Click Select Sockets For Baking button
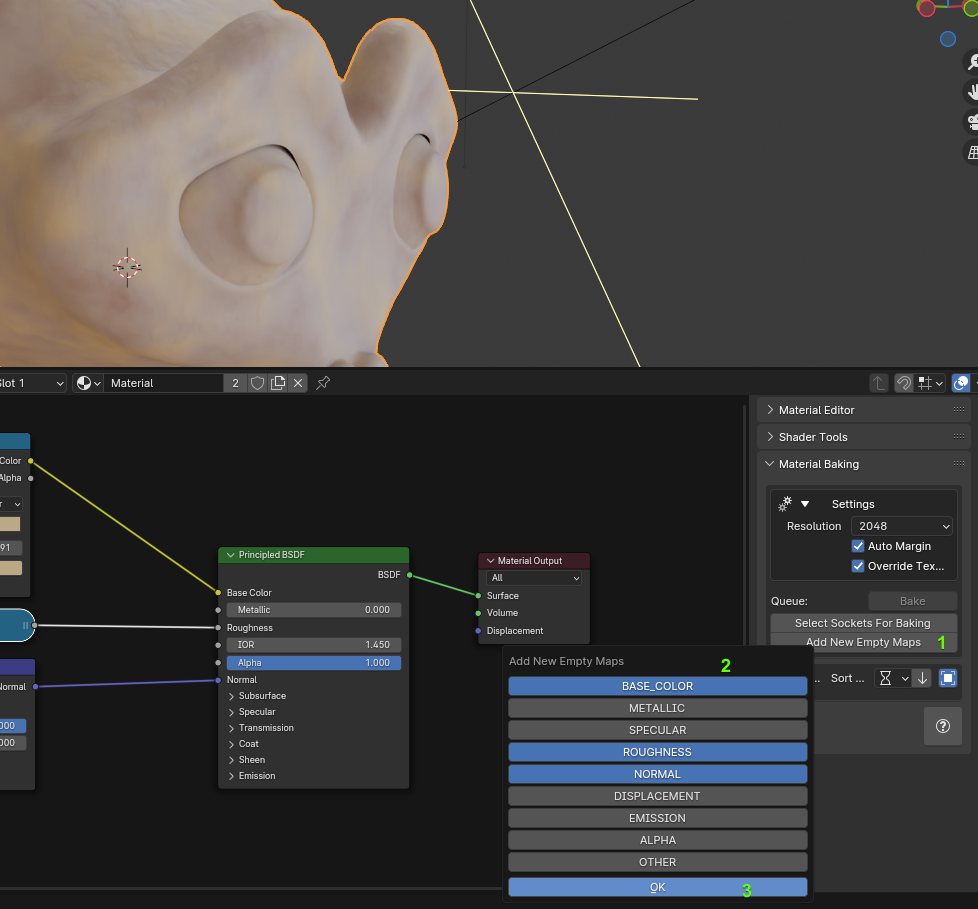Screen dimensions: 978x909 click(x=862, y=623)
